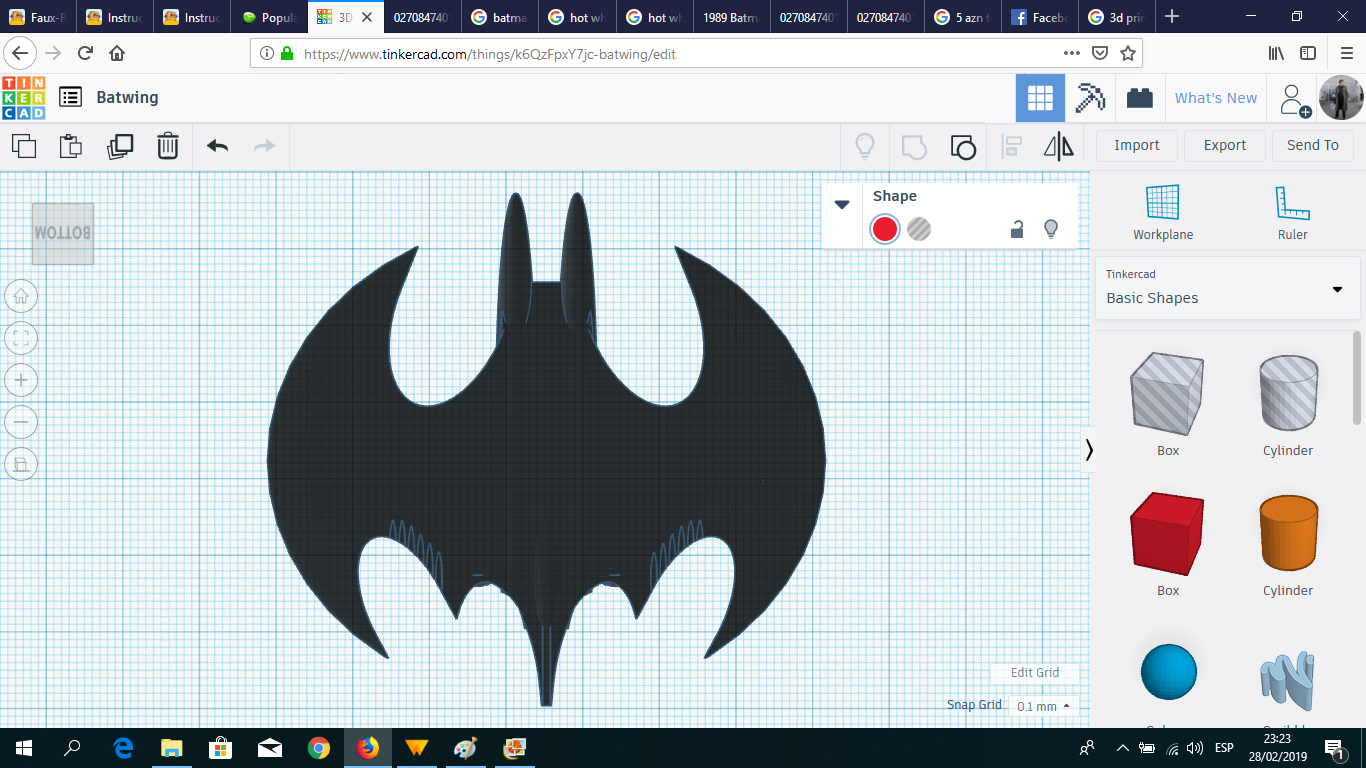Open a new browser tab
The width and height of the screenshot is (1366, 768).
coord(1172,17)
